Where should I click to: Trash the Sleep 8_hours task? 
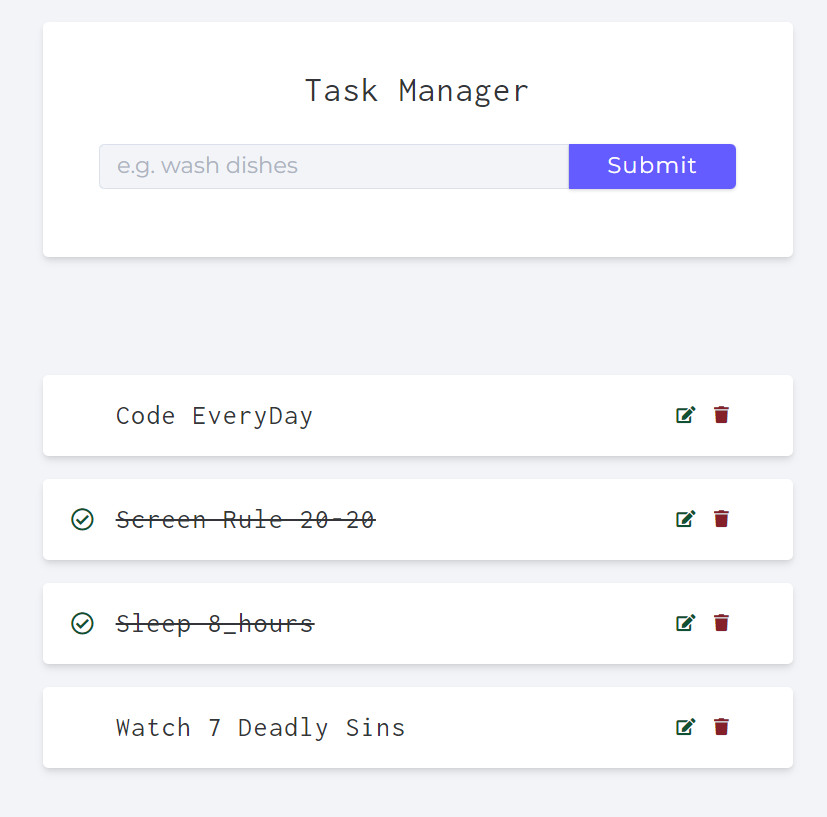coord(721,623)
